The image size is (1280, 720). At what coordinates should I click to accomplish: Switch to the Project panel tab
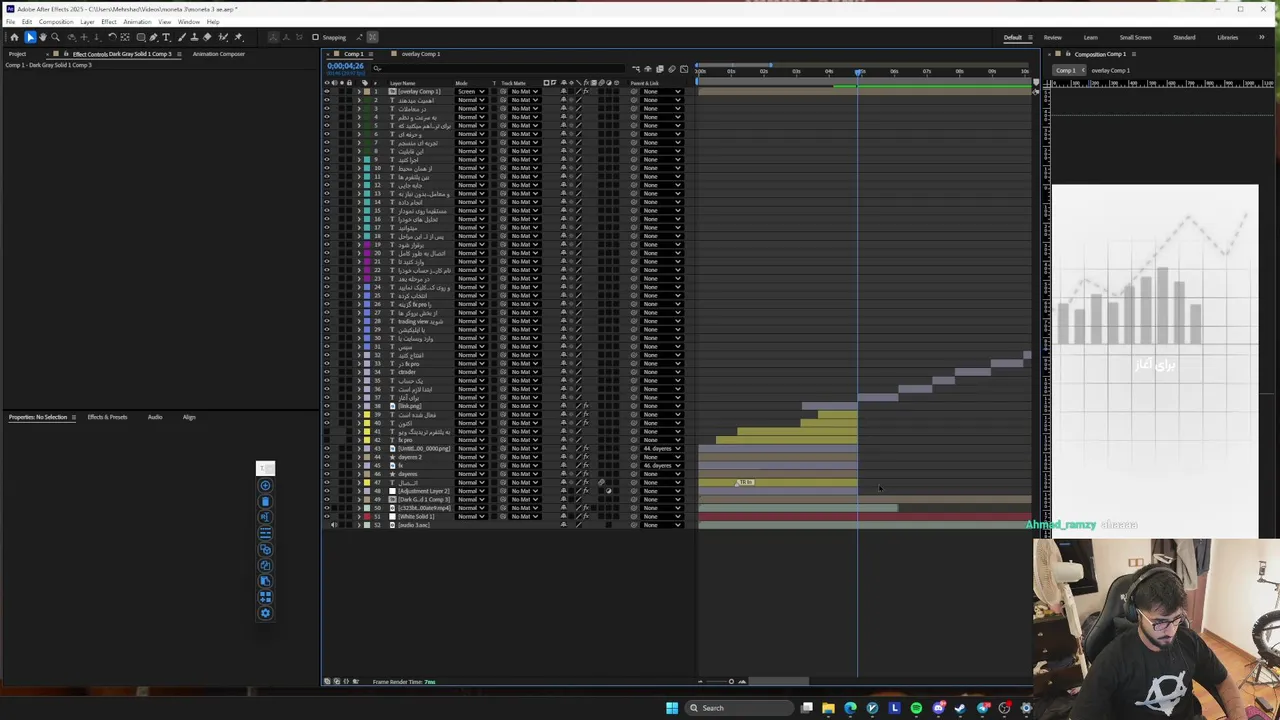click(x=17, y=54)
